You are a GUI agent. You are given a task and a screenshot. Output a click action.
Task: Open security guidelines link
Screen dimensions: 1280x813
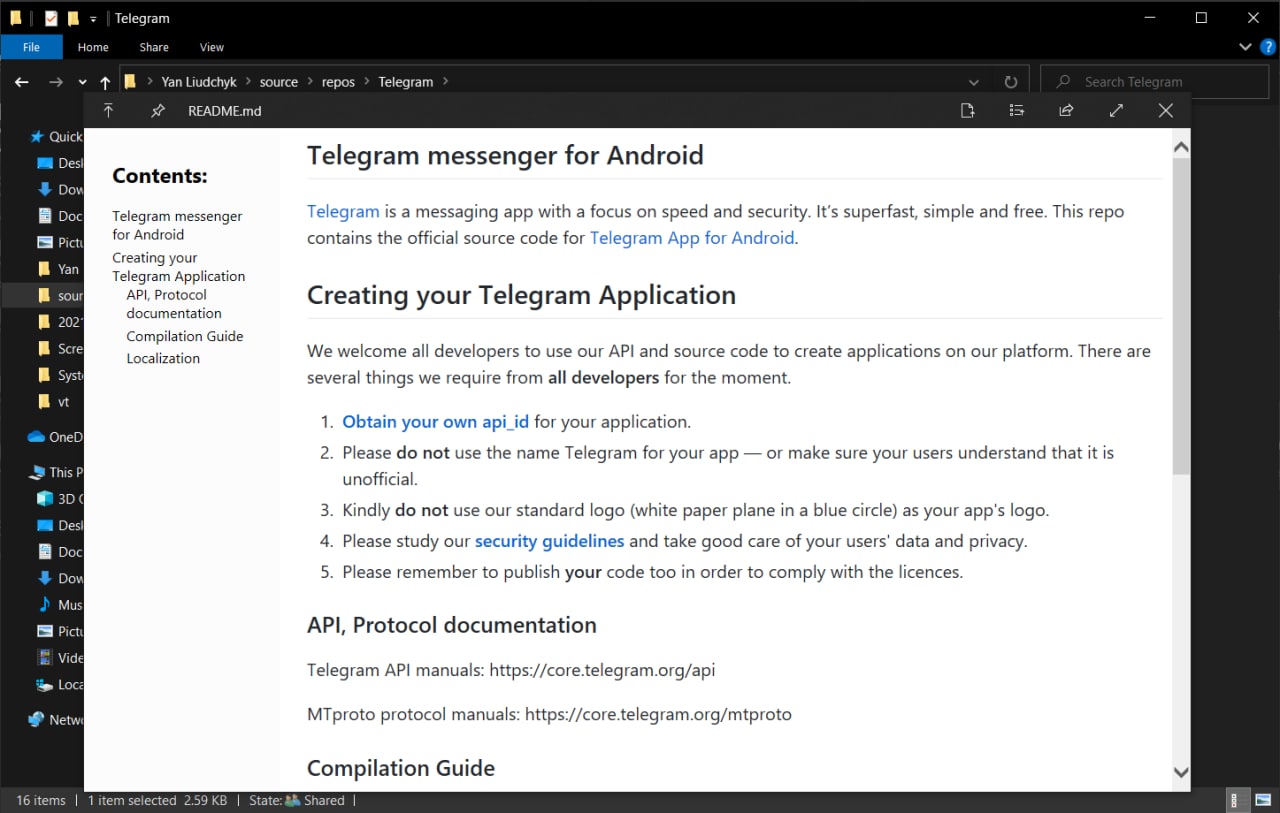click(x=549, y=541)
